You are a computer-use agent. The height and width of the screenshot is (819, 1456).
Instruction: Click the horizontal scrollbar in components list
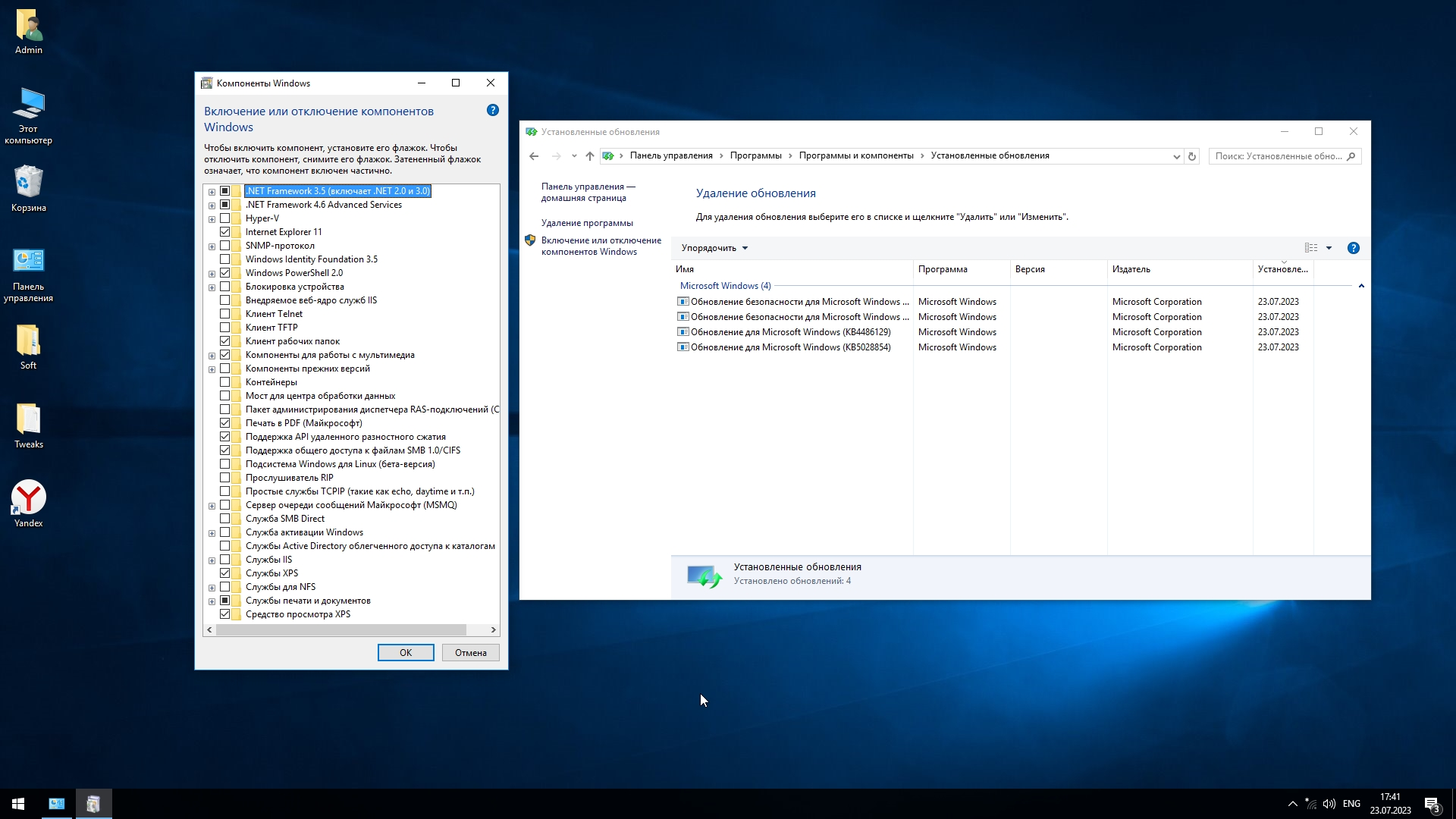tap(341, 630)
